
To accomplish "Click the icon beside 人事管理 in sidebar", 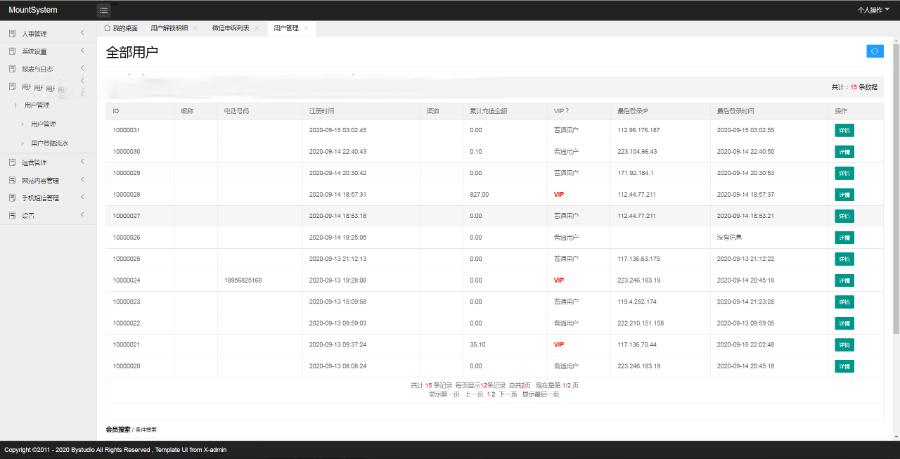I will 11,34.
